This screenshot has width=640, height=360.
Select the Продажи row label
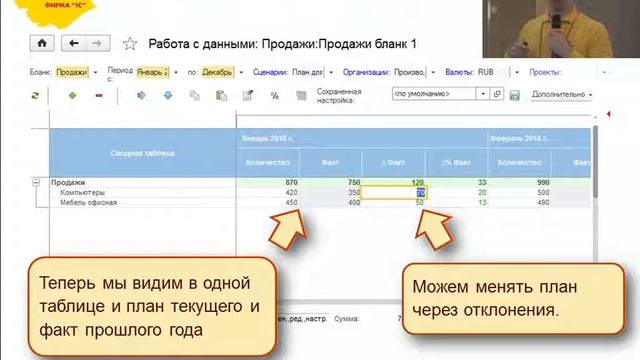(x=68, y=182)
